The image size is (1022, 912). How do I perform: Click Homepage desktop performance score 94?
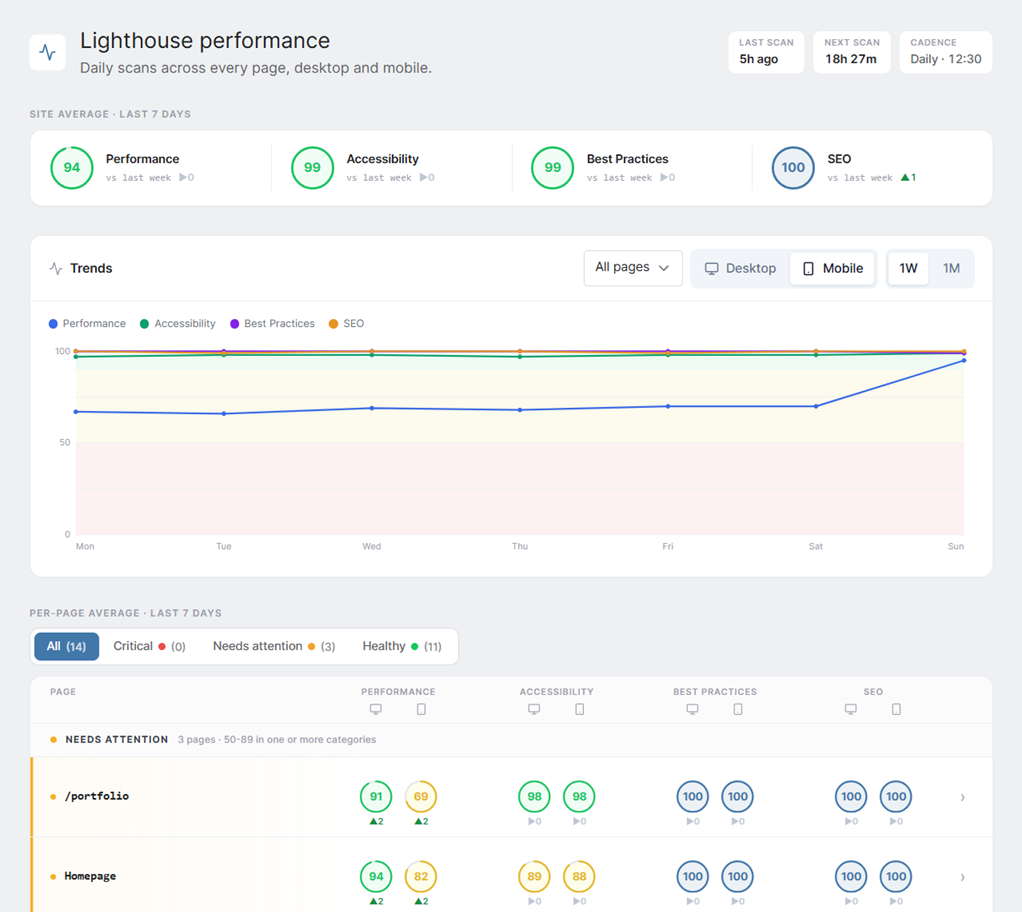(376, 877)
